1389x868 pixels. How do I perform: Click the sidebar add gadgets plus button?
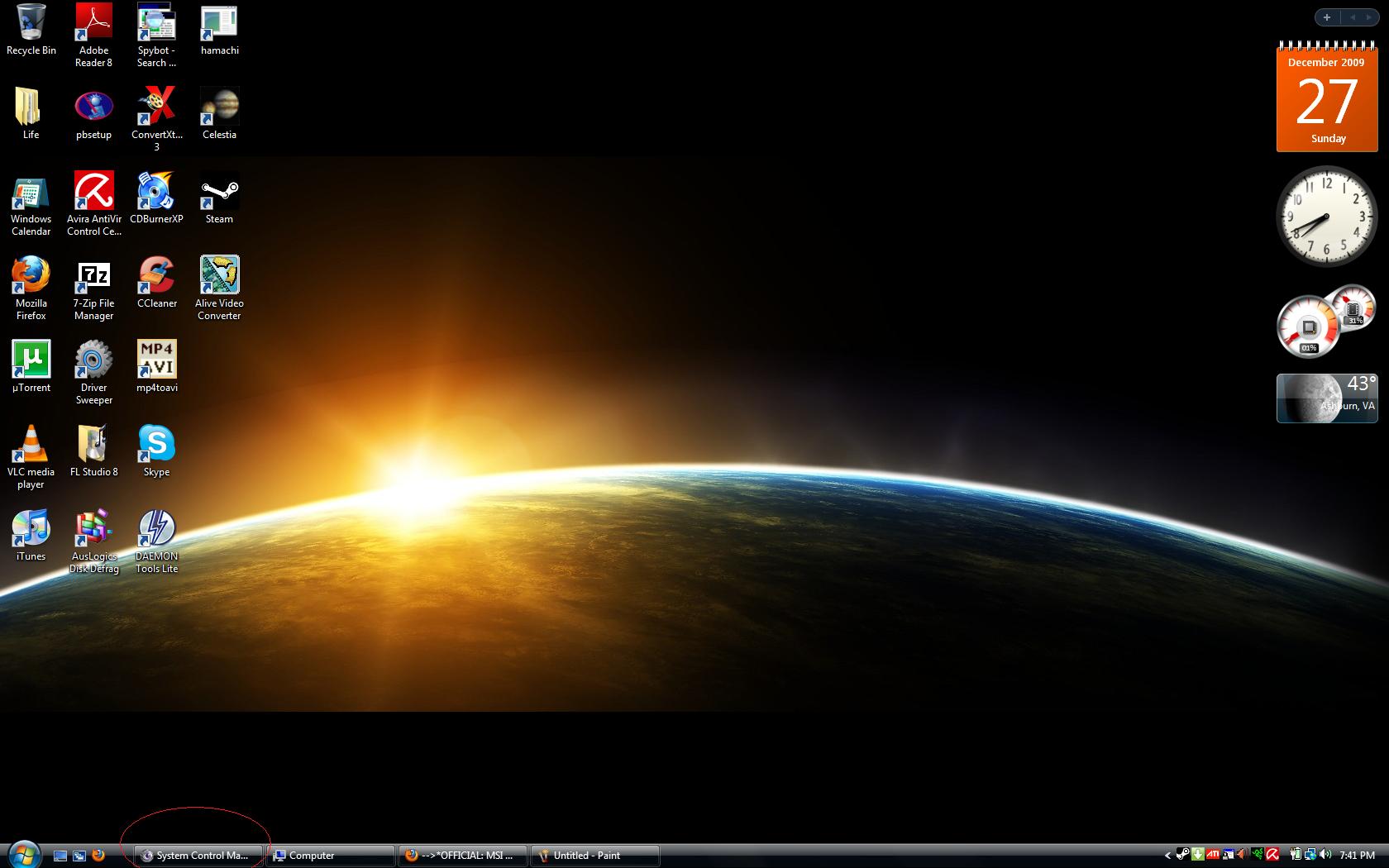pos(1327,17)
